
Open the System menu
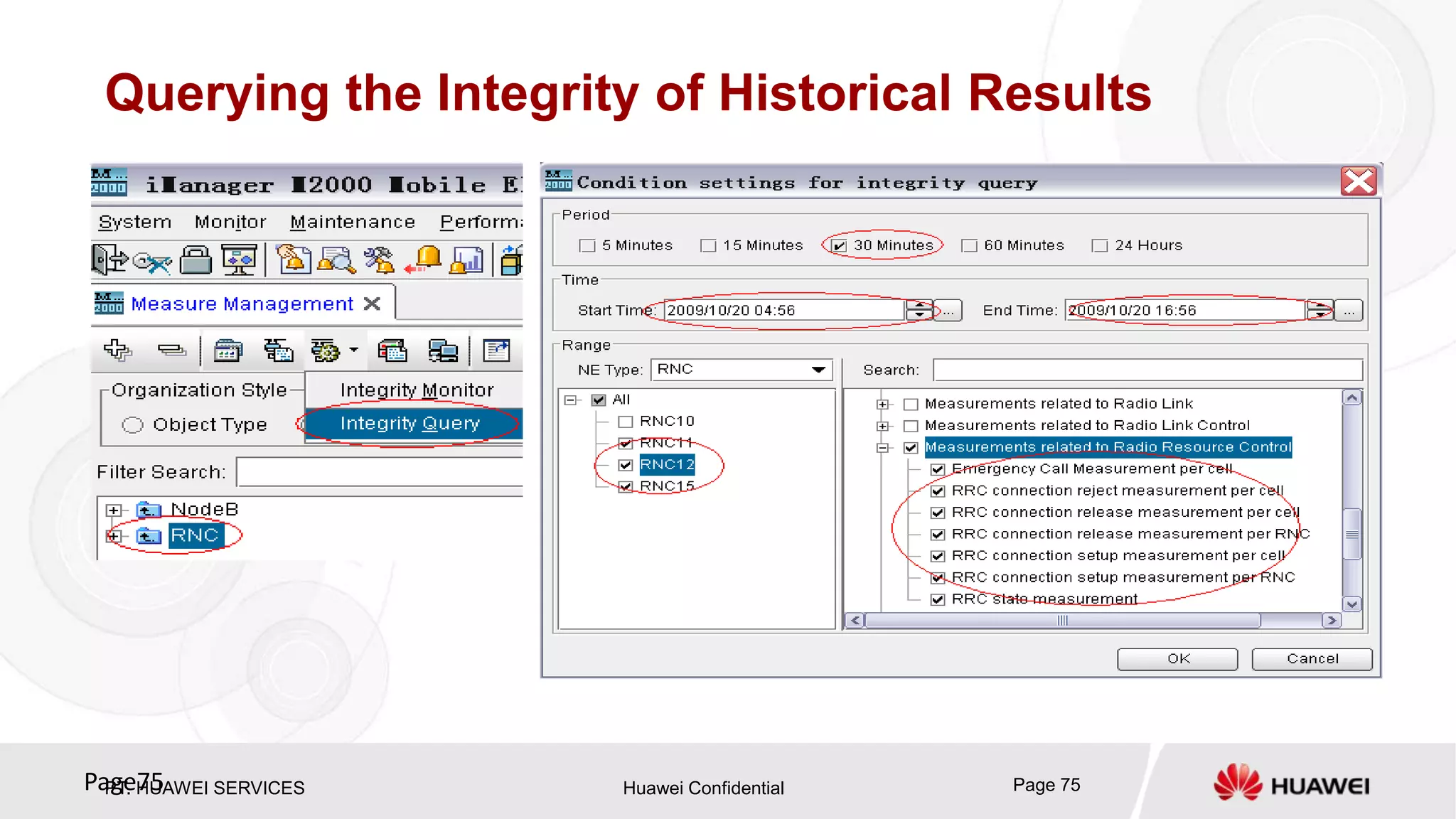pos(135,222)
